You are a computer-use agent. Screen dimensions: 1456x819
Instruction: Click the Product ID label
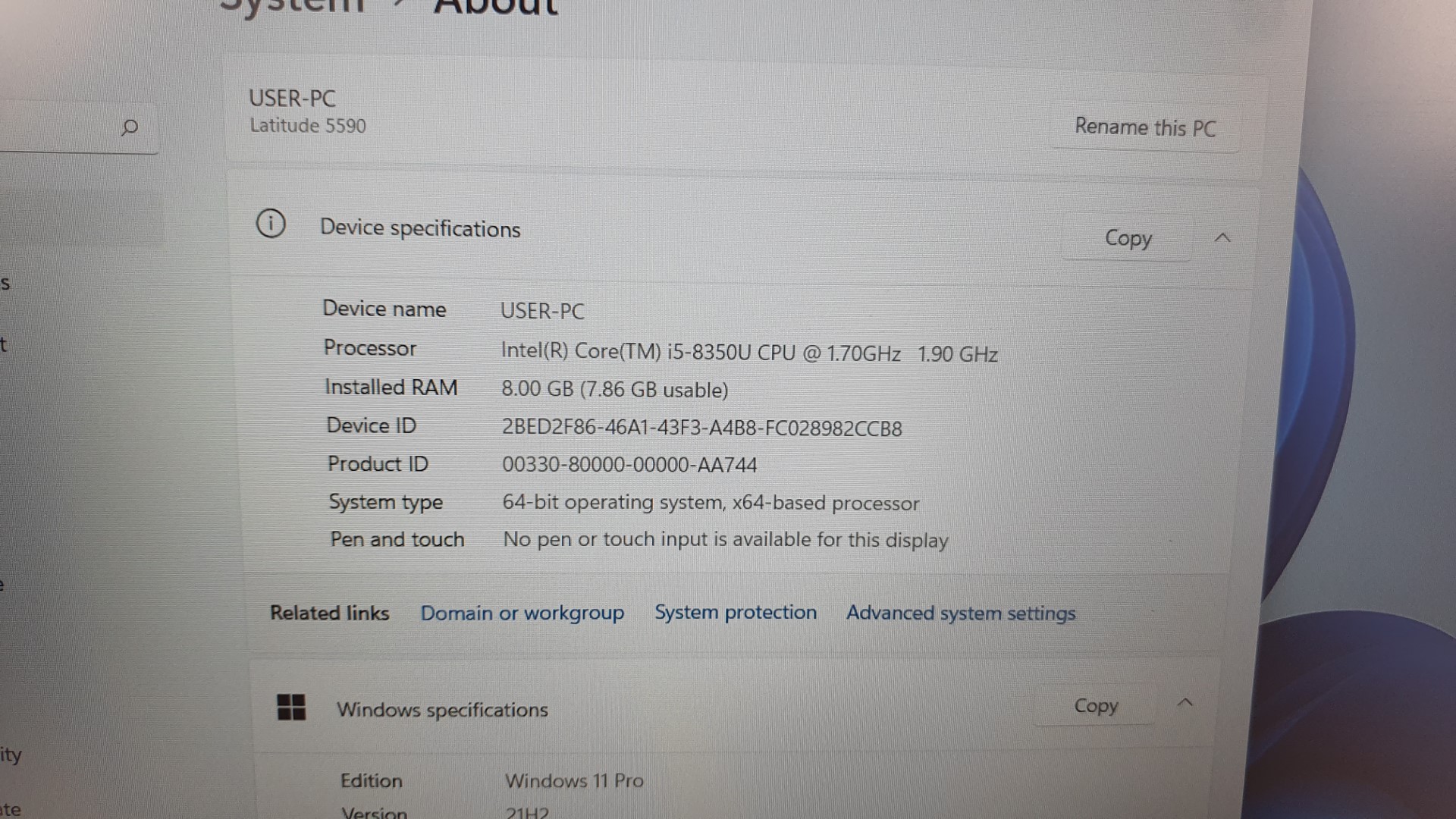(378, 464)
